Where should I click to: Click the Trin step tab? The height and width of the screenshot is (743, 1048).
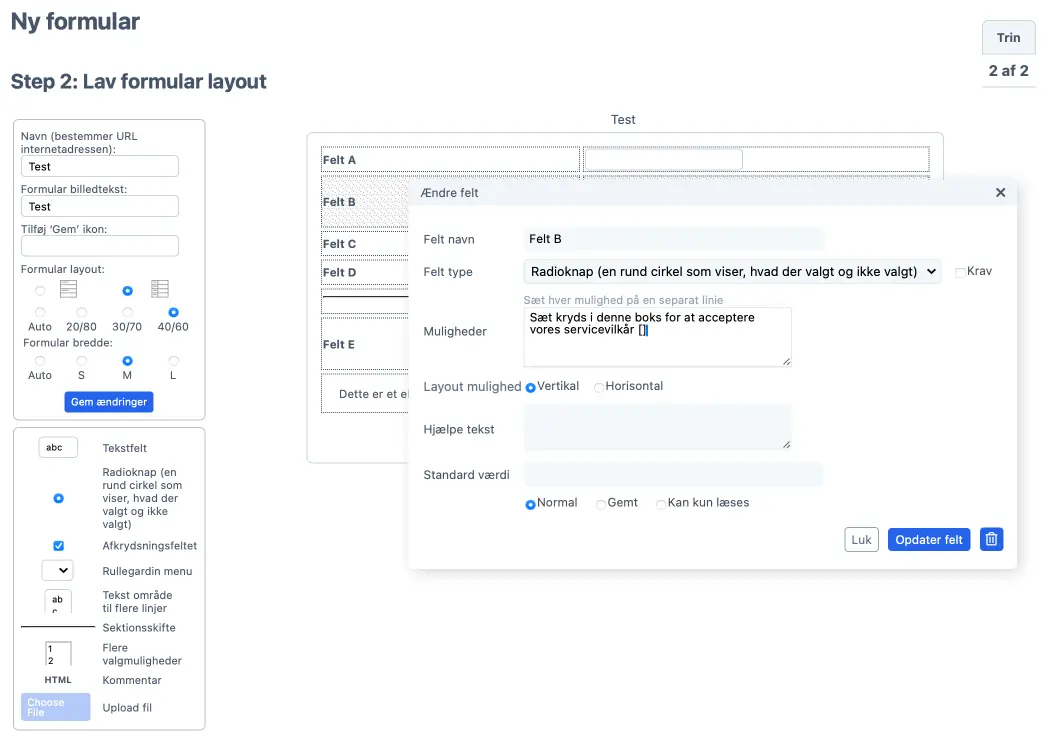coord(1009,37)
